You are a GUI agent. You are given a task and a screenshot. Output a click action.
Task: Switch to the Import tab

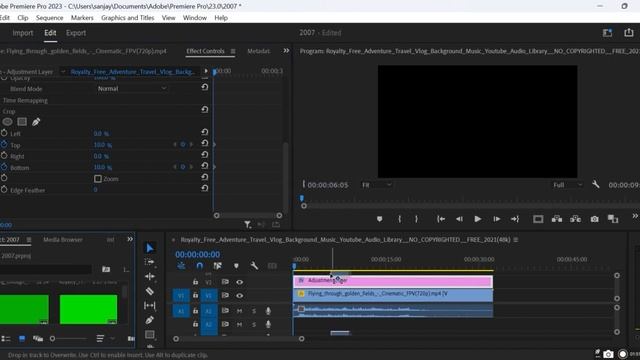23,33
